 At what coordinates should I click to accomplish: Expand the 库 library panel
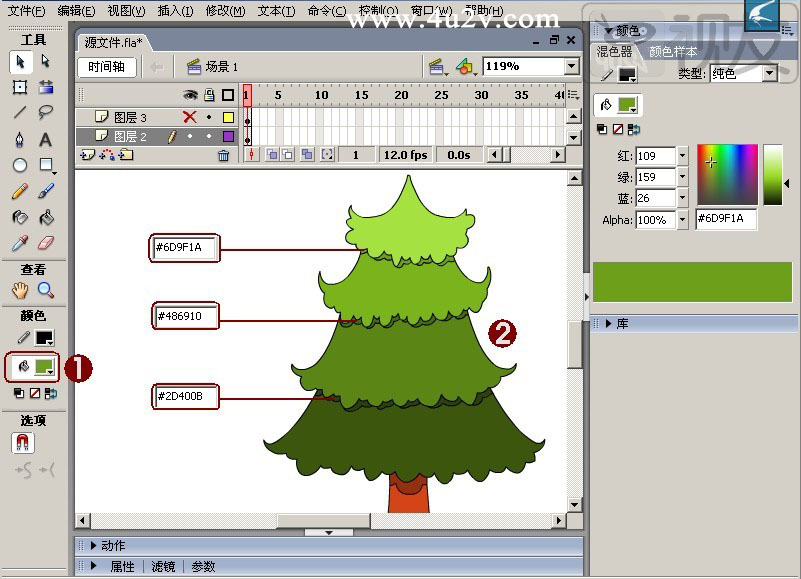coord(608,324)
